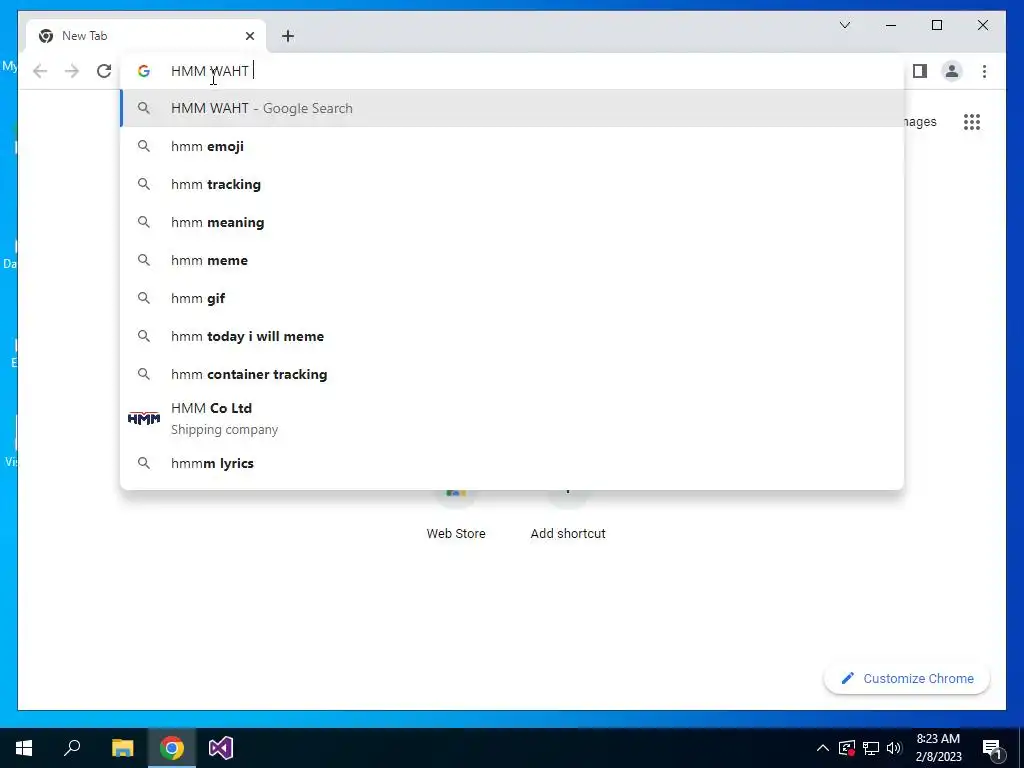The width and height of the screenshot is (1024, 768).
Task: Reload the page with the refresh icon
Action: pos(104,71)
